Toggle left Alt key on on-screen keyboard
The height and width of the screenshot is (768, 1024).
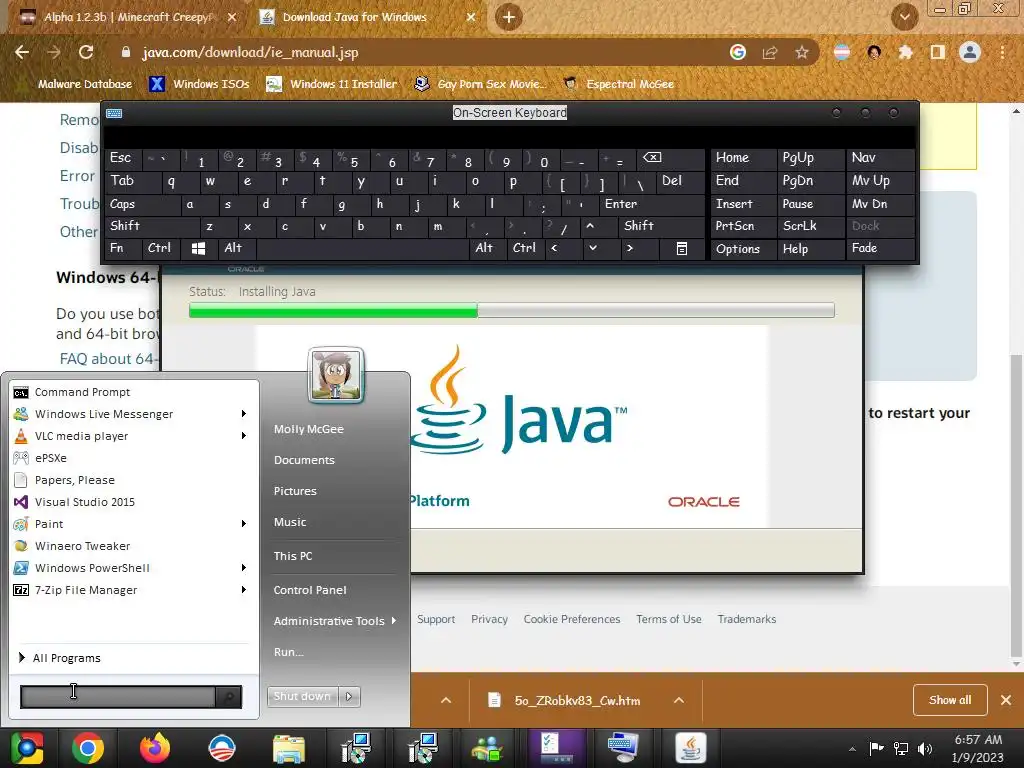click(x=237, y=248)
